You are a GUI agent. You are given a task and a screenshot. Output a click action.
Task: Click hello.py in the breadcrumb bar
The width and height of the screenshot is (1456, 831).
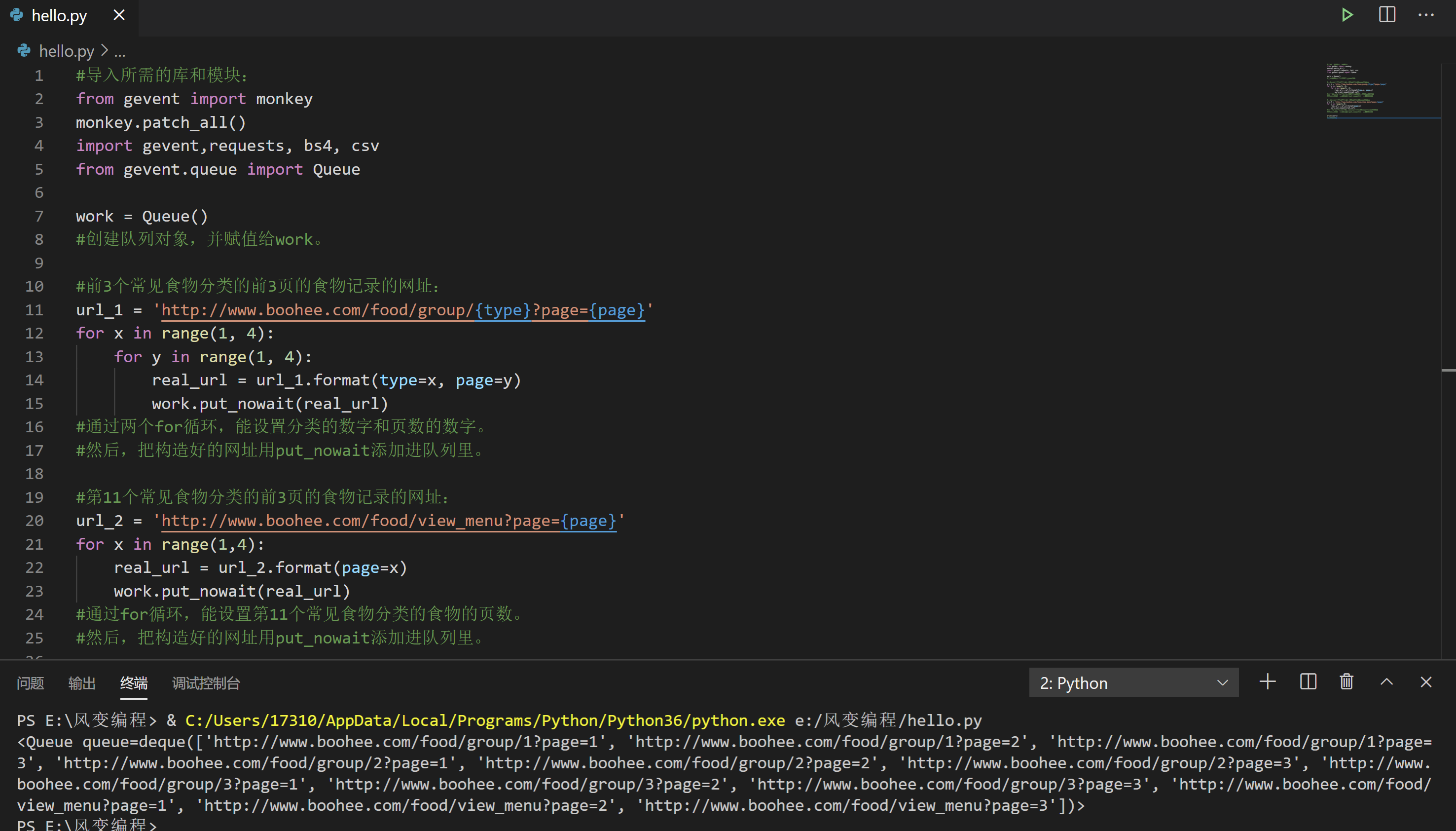66,51
